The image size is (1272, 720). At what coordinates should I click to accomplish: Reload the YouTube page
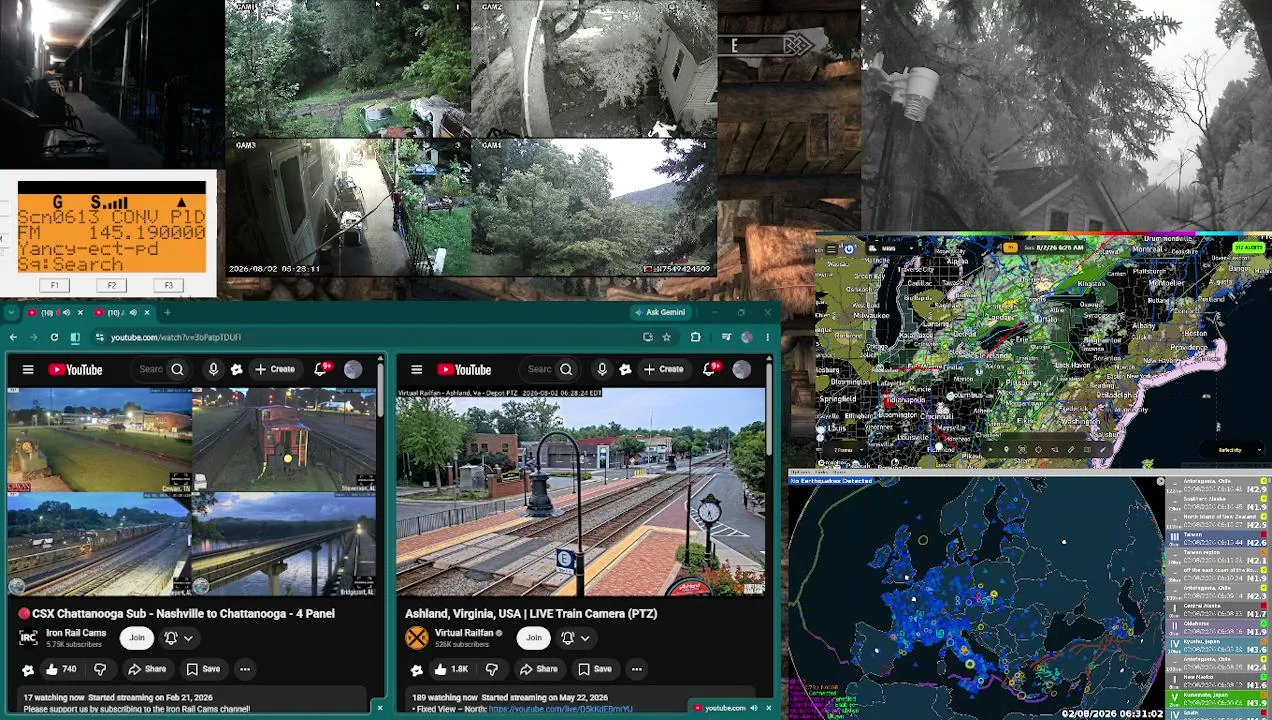(x=54, y=337)
